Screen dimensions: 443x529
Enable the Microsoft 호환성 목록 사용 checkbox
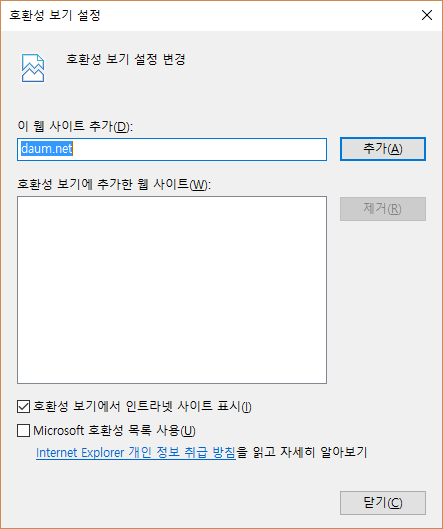(x=23, y=430)
